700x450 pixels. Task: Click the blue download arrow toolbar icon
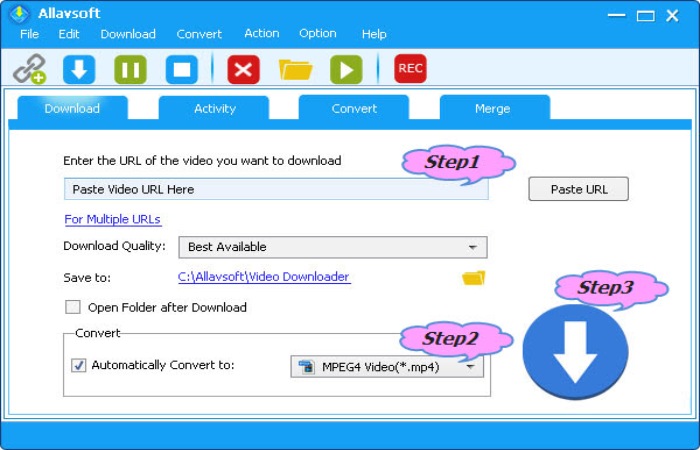(79, 69)
